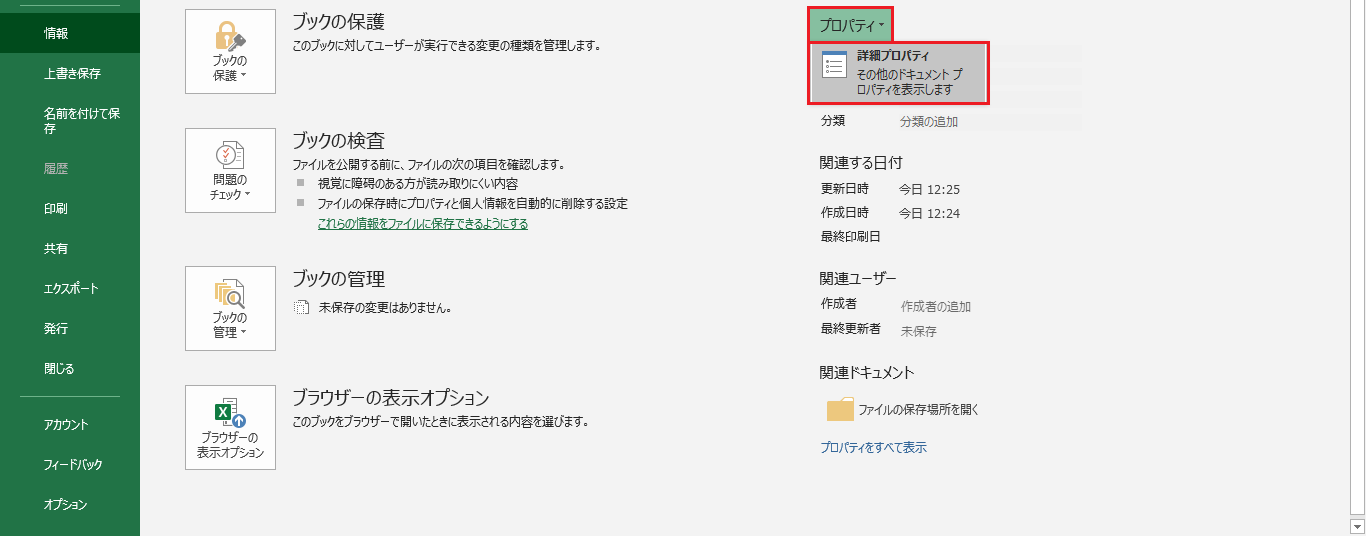Click これらの情報をファイルに保存できるようにする link
This screenshot has width=1366, height=536.
click(423, 224)
